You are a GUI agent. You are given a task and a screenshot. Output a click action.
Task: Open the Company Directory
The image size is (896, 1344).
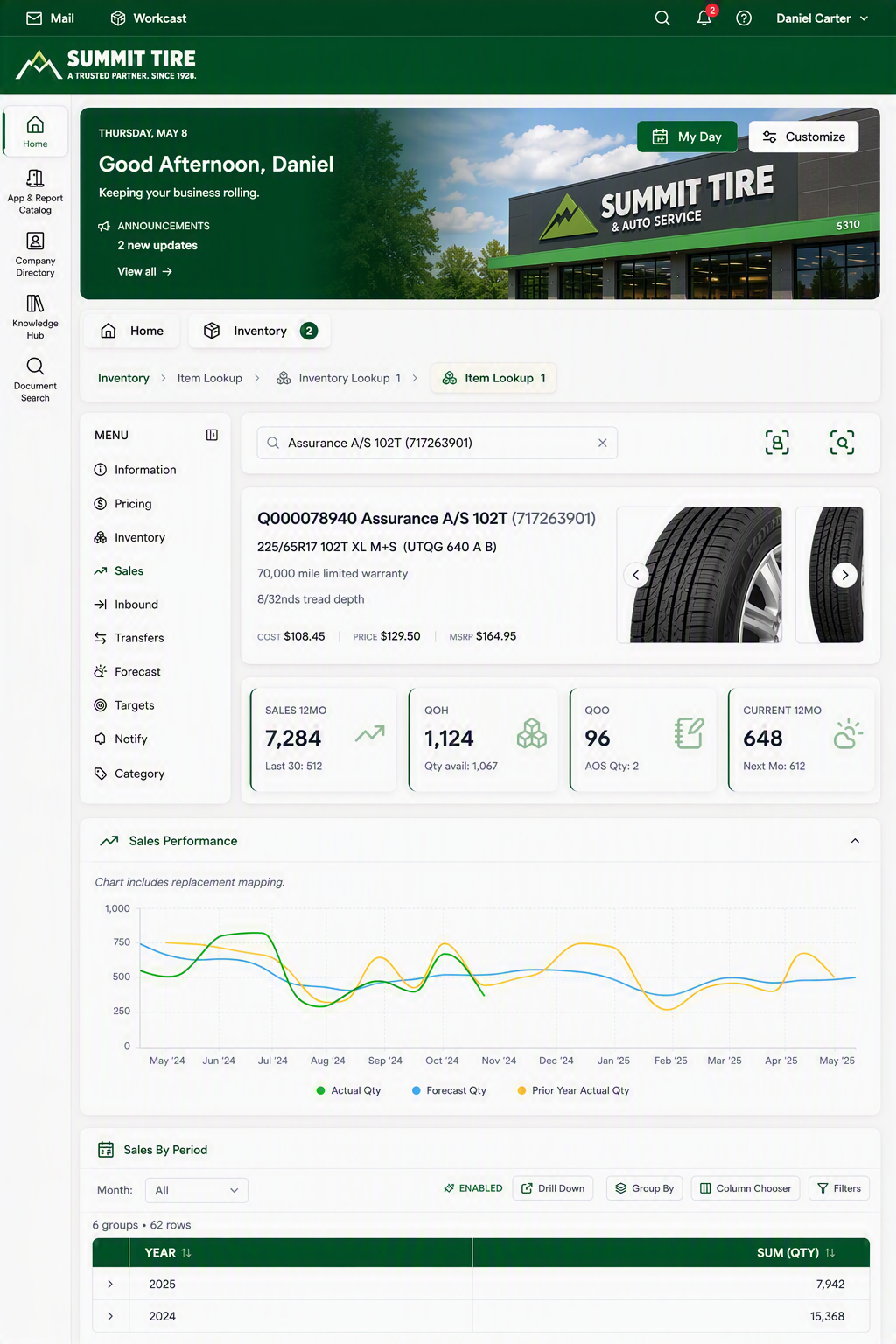35,255
